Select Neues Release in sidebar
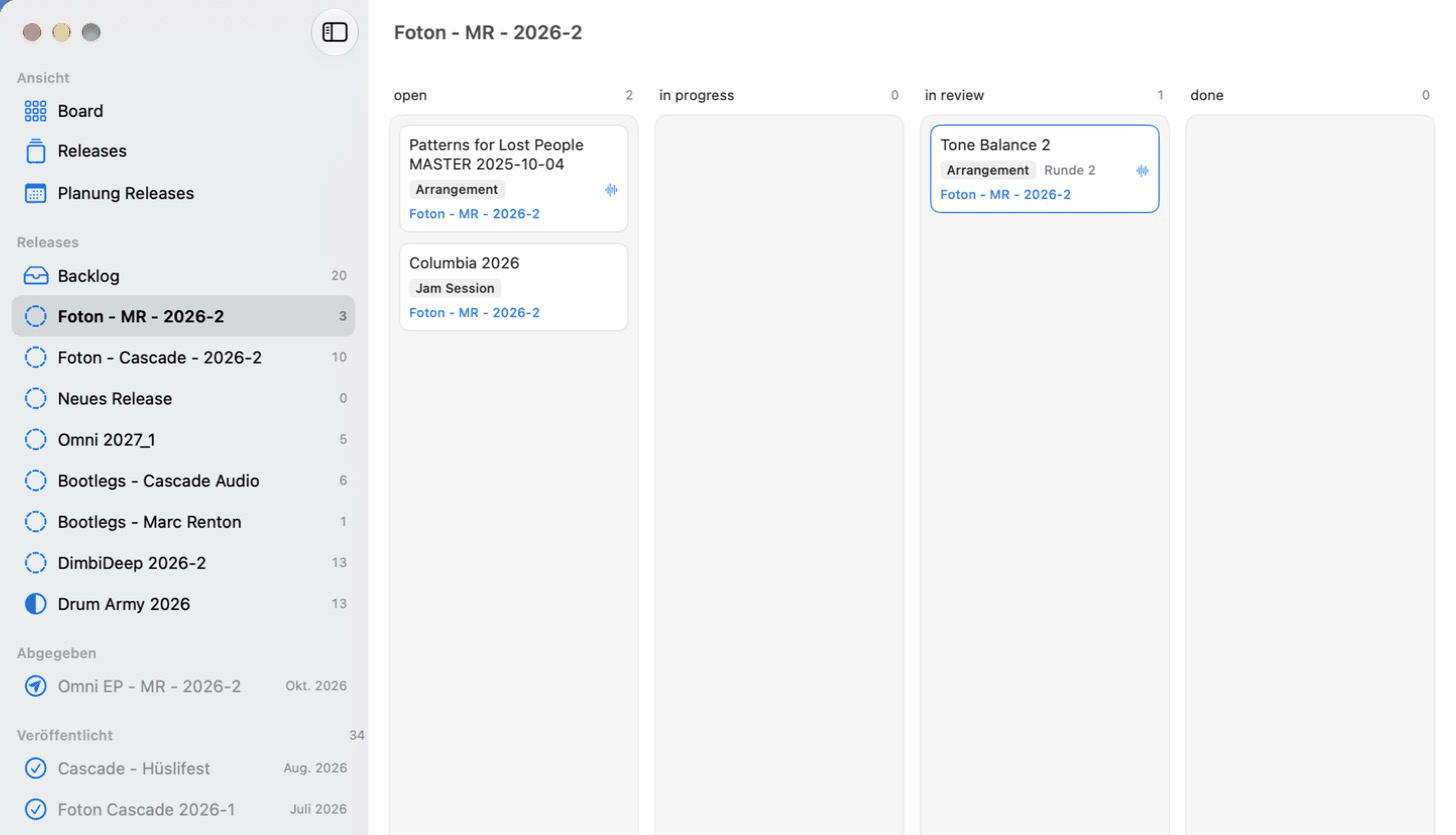1456x835 pixels. click(x=183, y=398)
